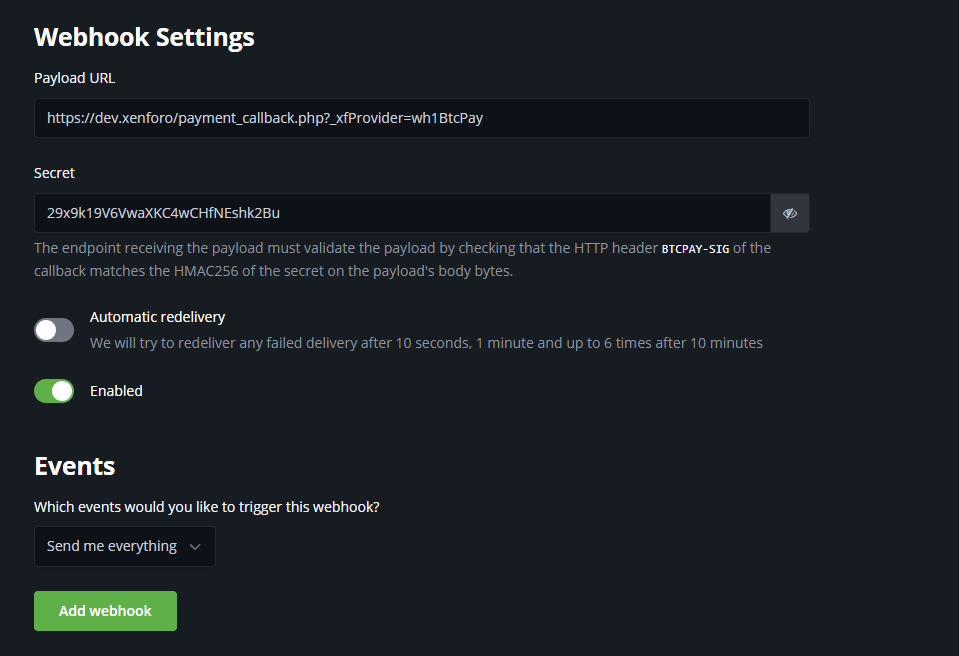
Task: Click the Add webhook button
Action: pyautogui.click(x=105, y=611)
